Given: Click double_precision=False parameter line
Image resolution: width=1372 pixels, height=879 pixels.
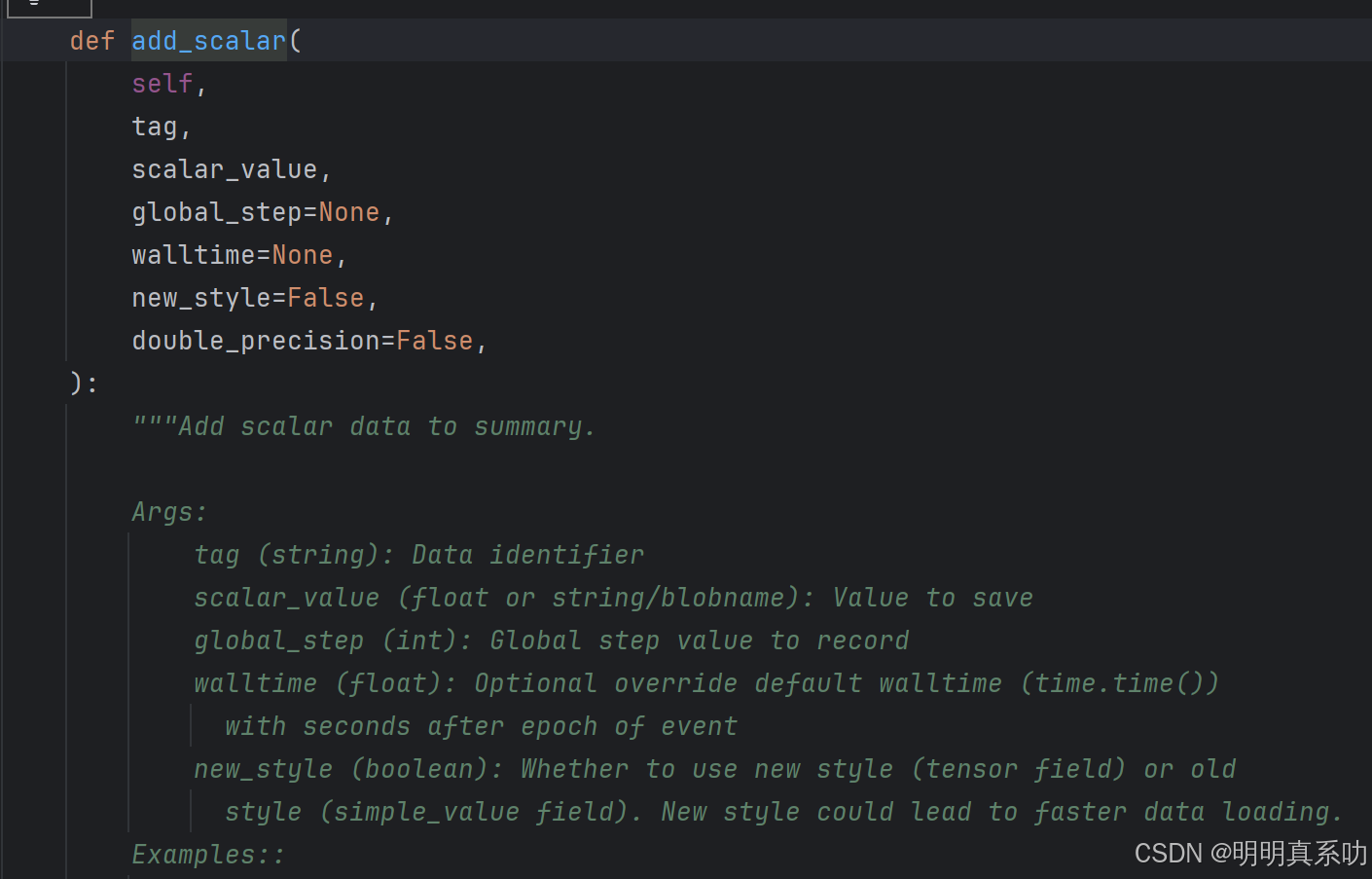Looking at the screenshot, I should tap(309, 341).
